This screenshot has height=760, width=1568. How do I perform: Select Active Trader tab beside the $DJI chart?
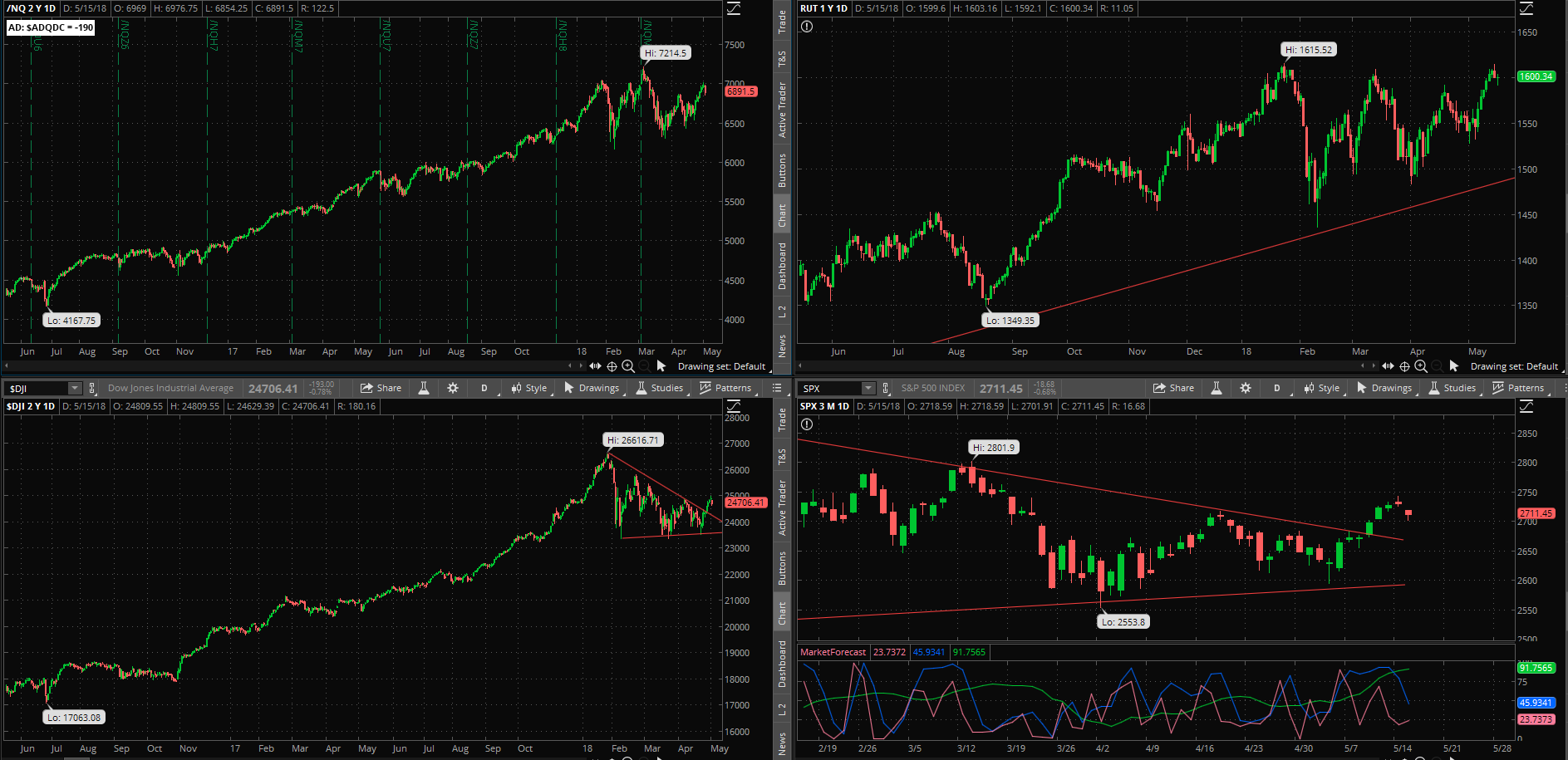(x=782, y=507)
